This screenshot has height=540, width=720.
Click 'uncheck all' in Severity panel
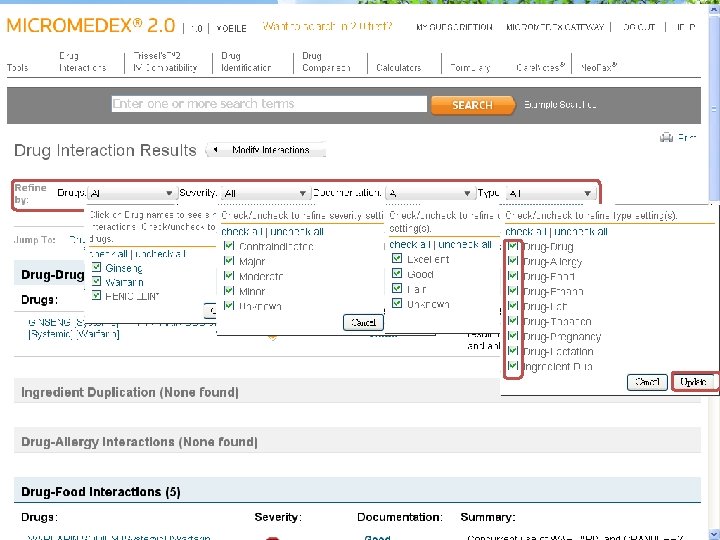[297, 231]
